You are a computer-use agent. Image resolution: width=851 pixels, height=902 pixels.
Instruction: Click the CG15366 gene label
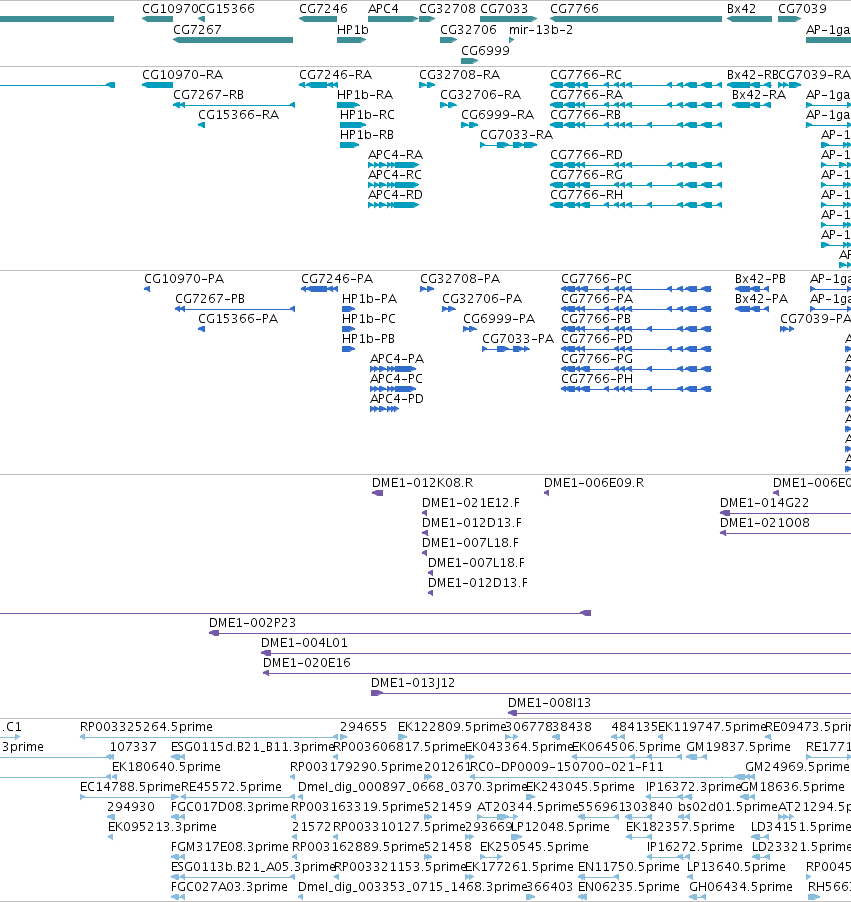pyautogui.click(x=226, y=9)
